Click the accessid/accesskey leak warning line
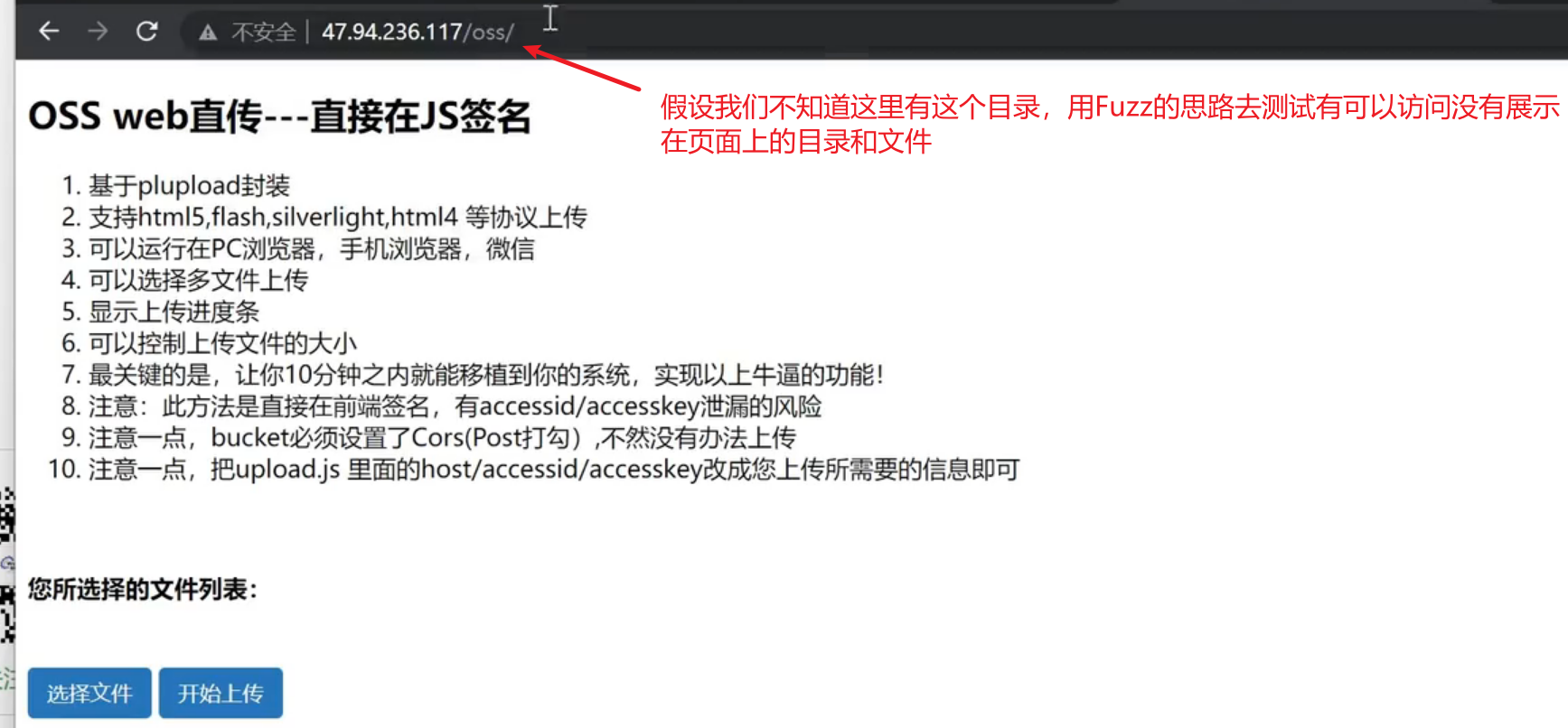Image resolution: width=1568 pixels, height=728 pixels. click(x=455, y=406)
